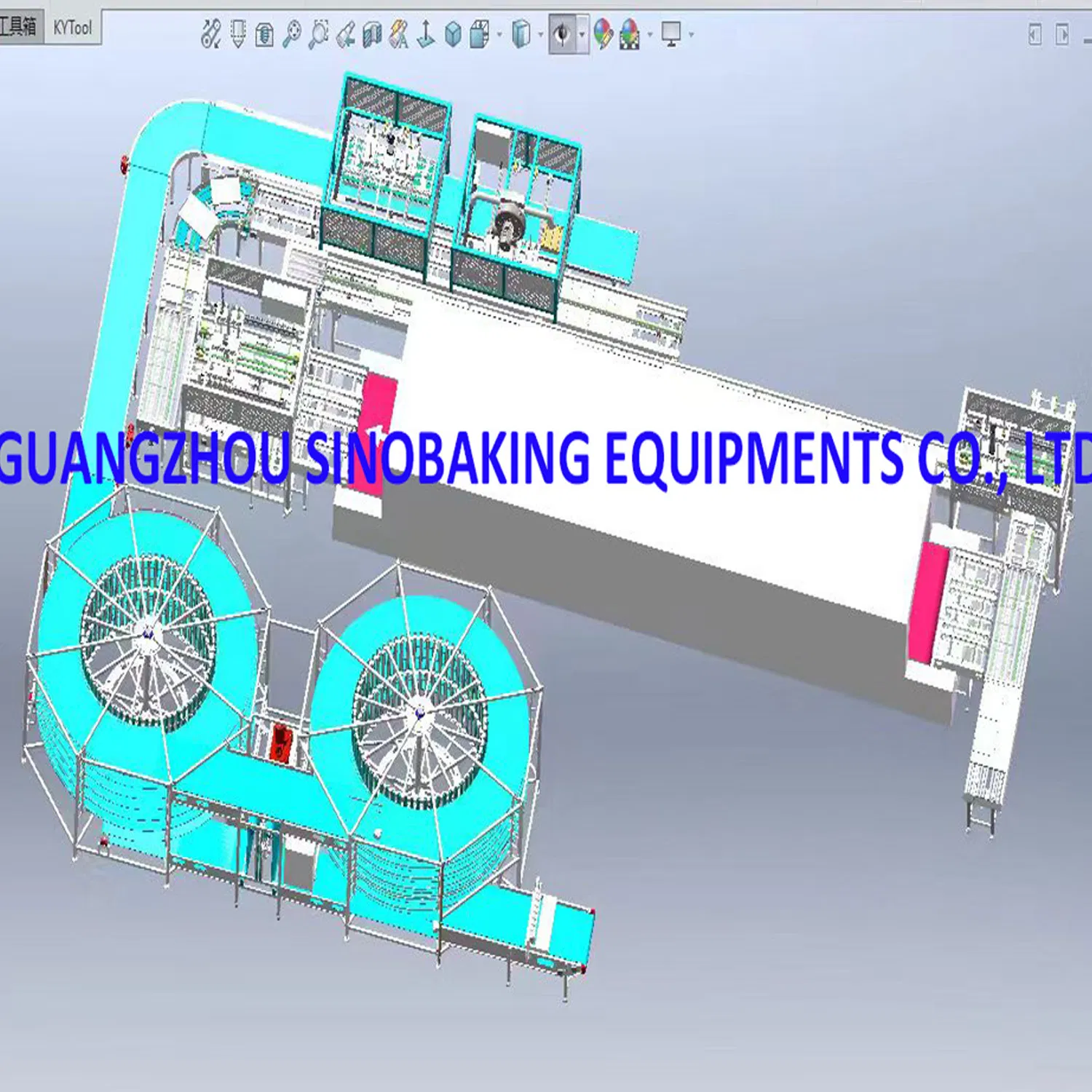Expand the Display Style dropdown arrow
This screenshot has width=1092, height=1092.
[540, 34]
